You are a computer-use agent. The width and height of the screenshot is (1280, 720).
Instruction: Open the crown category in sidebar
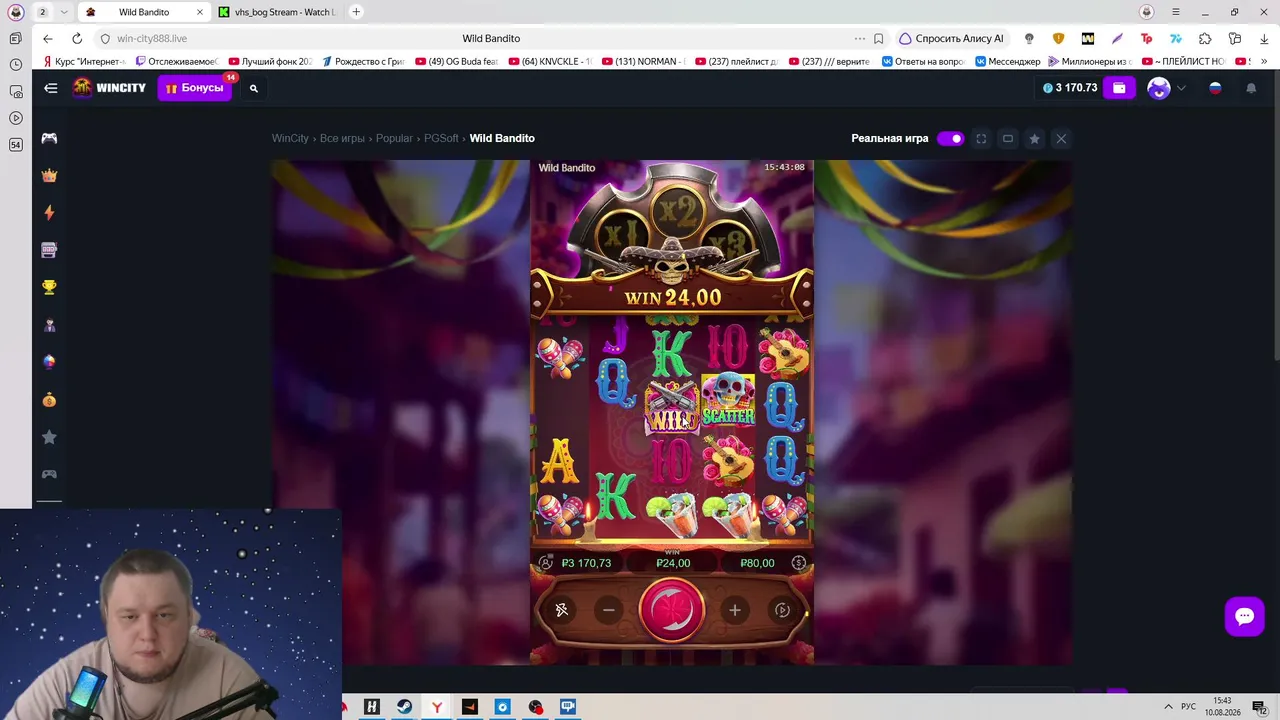click(49, 175)
